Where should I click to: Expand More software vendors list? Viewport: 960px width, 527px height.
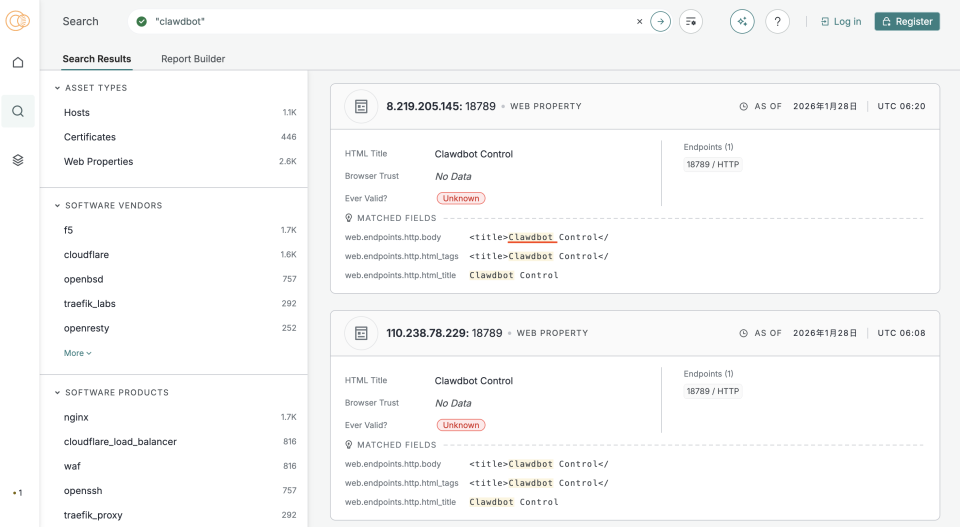(78, 353)
